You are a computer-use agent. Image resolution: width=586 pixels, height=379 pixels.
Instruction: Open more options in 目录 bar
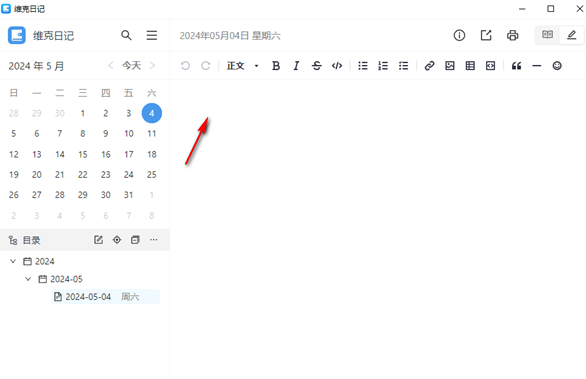click(154, 240)
